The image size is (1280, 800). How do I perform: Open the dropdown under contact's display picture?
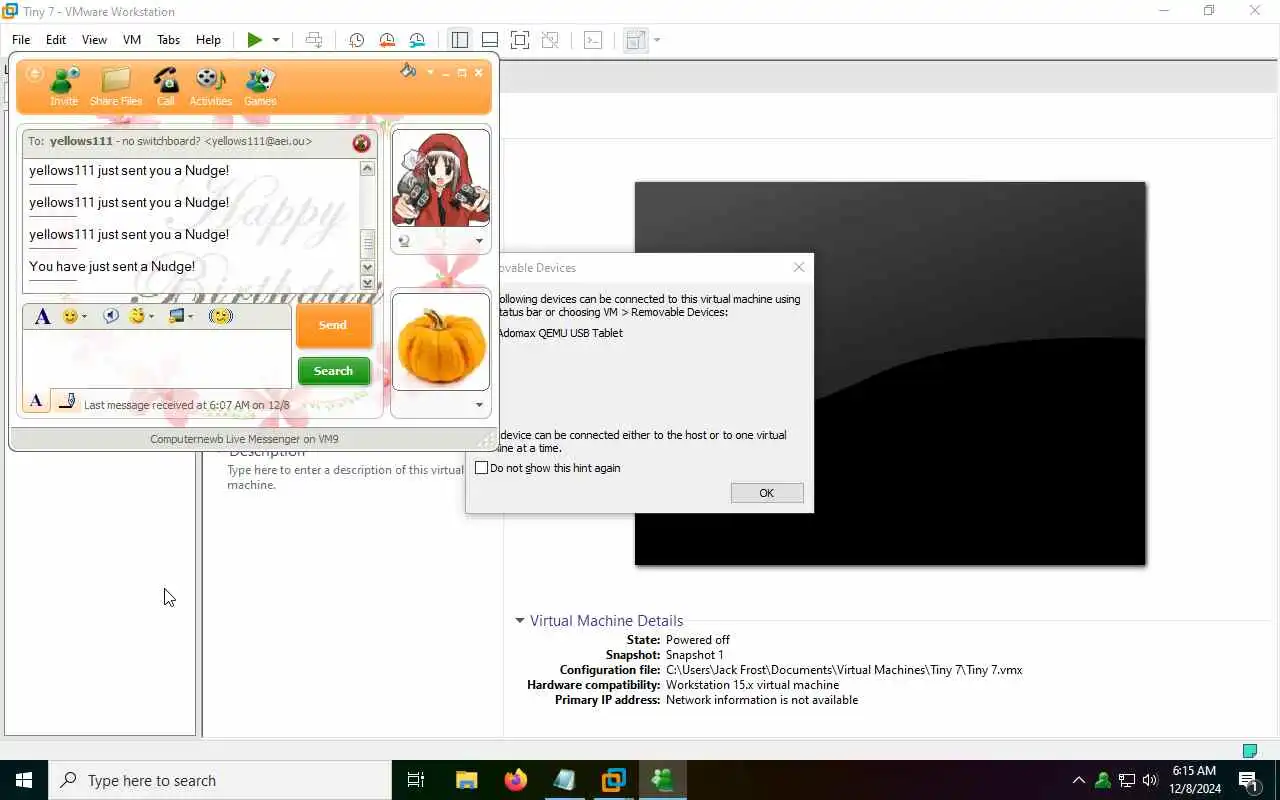tap(479, 241)
